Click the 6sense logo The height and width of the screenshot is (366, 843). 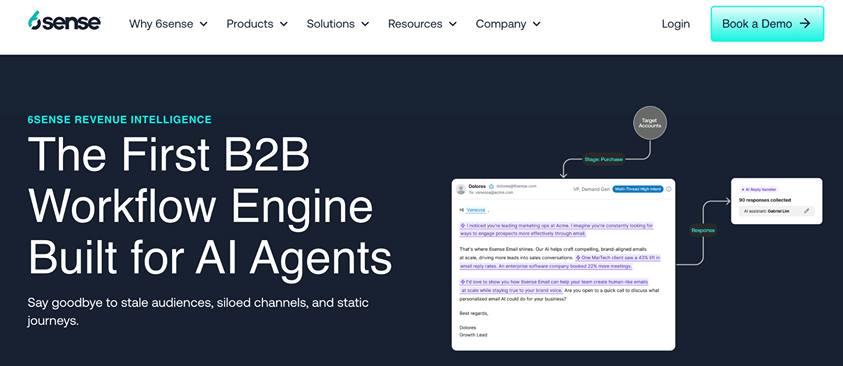coord(64,21)
